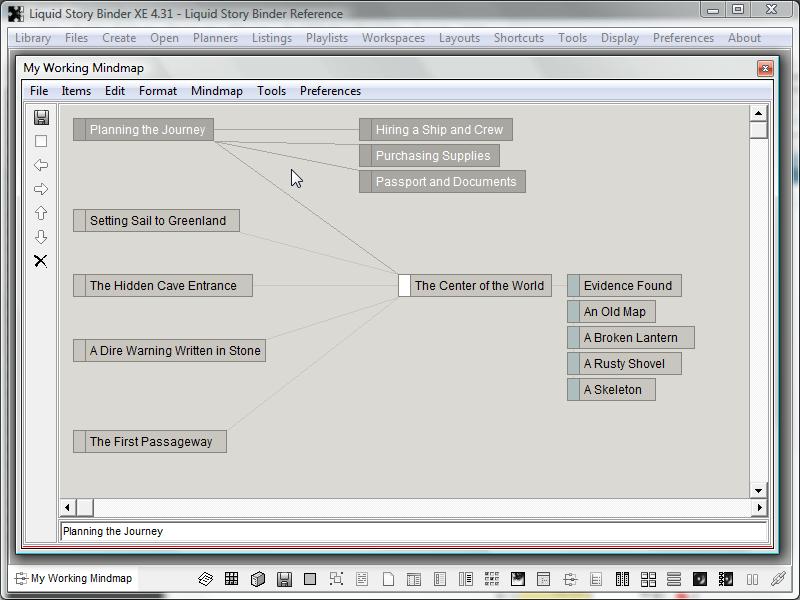
Task: Click the left arrow icon in sidebar
Action: click(x=41, y=165)
